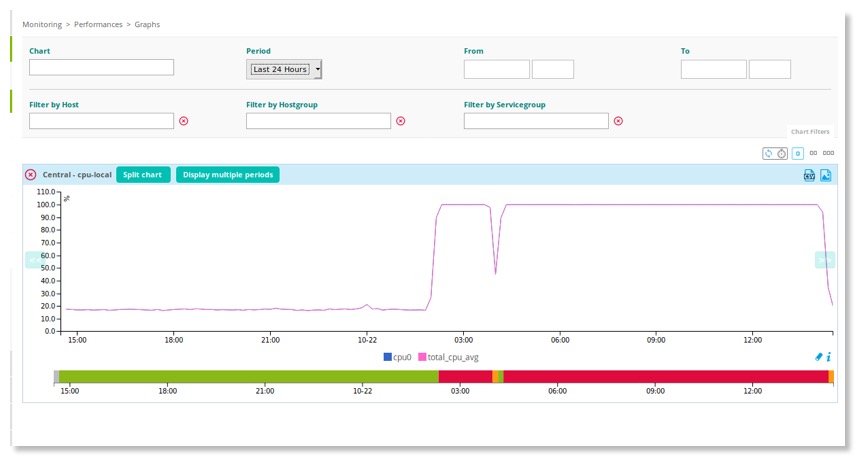Switch to three column chart layout
The width and height of the screenshot is (855, 456).
pos(828,153)
